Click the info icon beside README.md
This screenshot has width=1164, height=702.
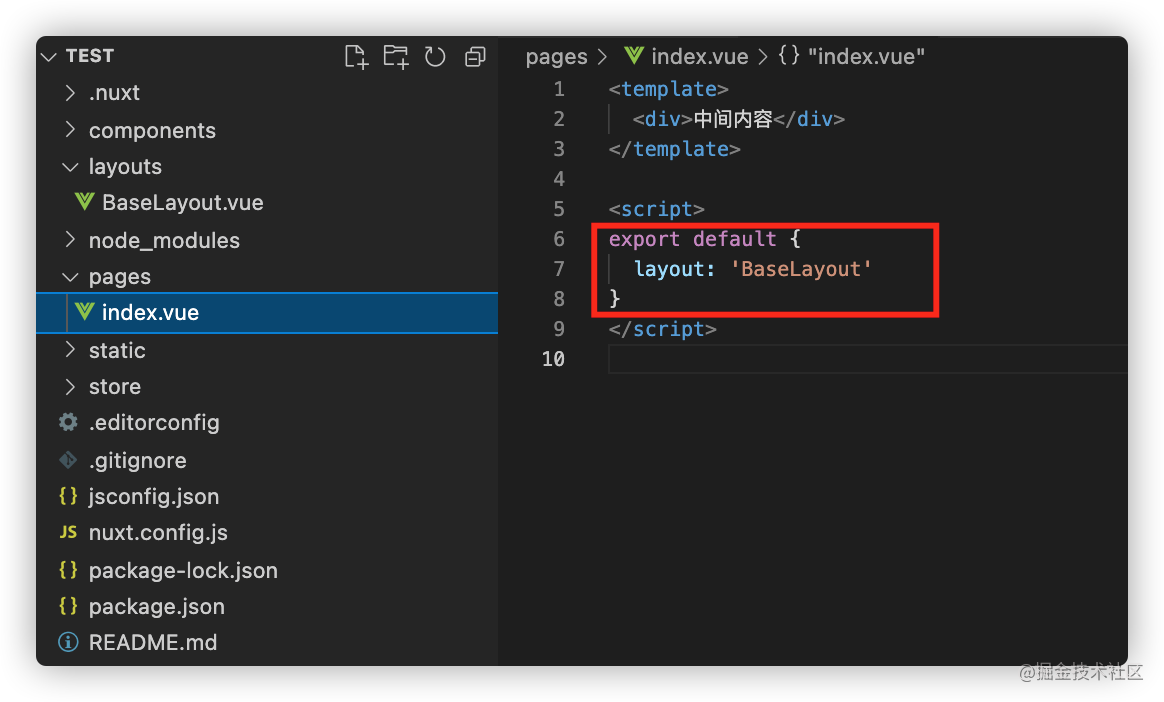68,642
